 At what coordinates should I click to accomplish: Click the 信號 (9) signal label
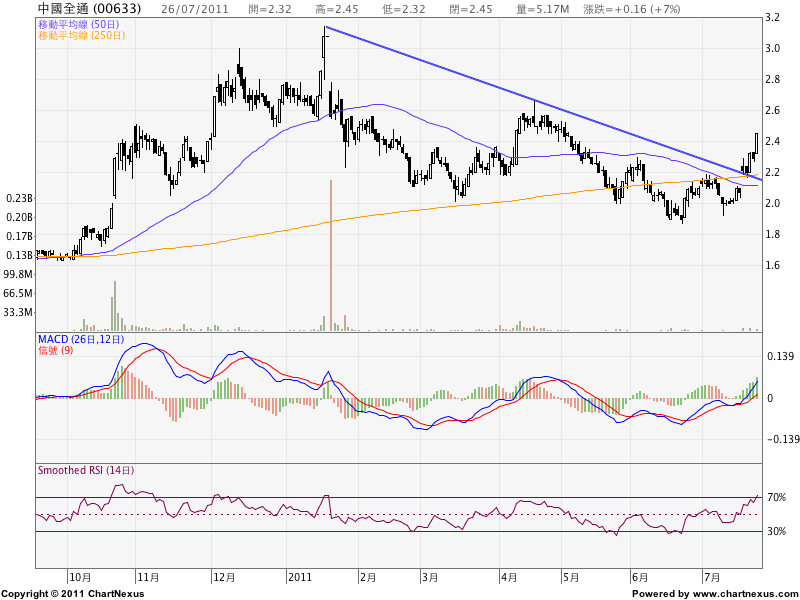pyautogui.click(x=56, y=351)
